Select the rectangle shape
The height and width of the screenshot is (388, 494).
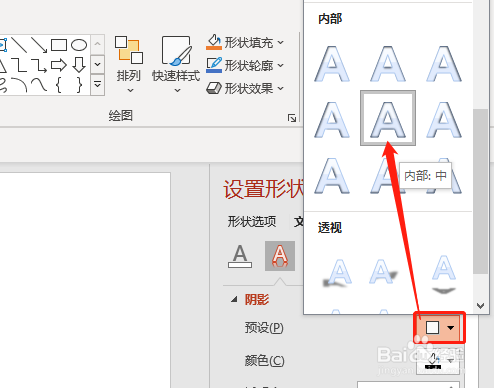click(x=59, y=45)
